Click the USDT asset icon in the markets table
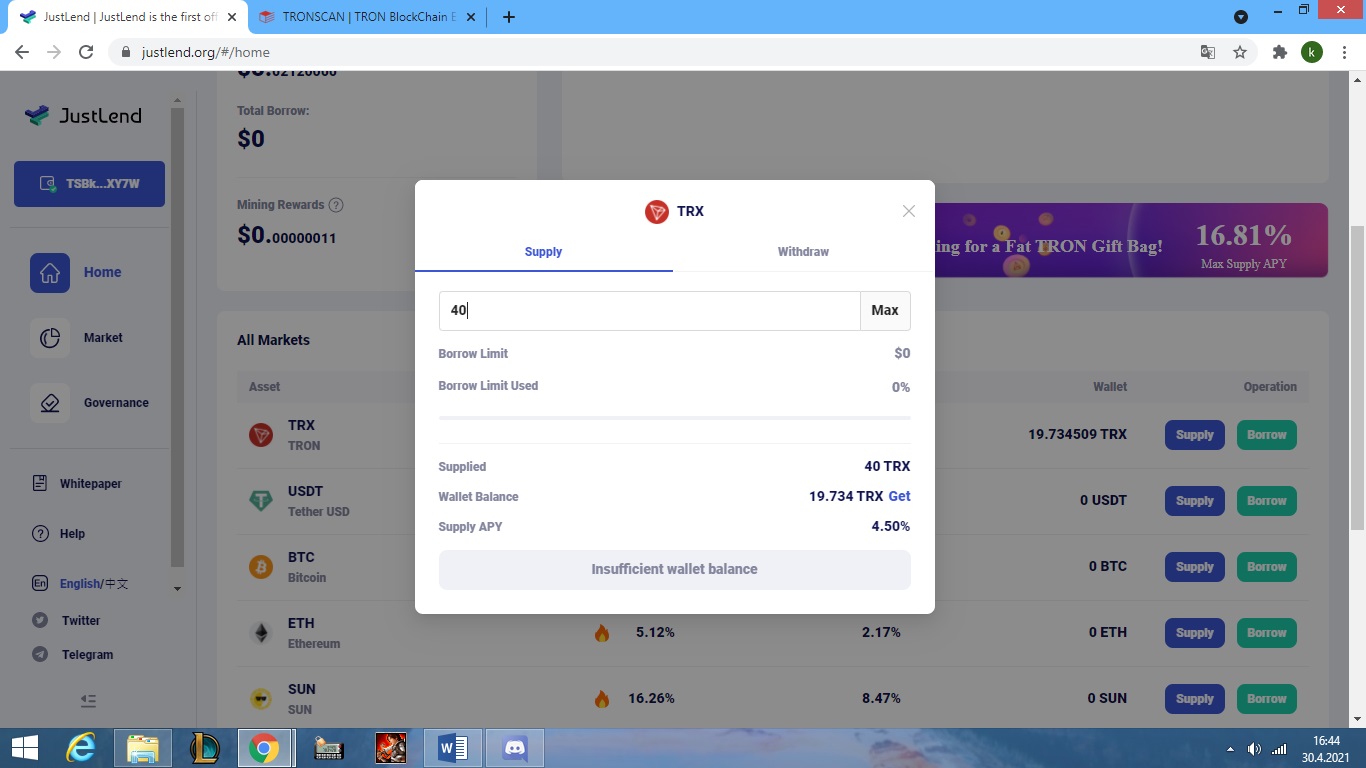The height and width of the screenshot is (768, 1366). [261, 501]
